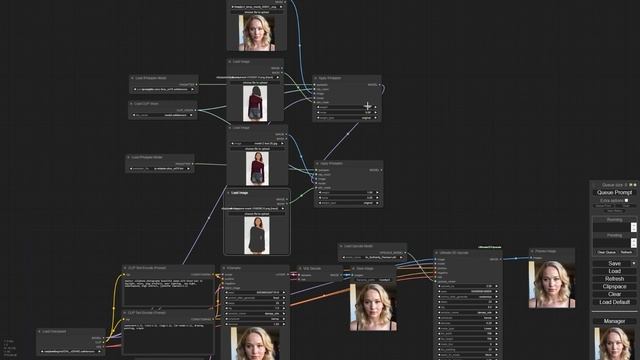Open the scheduler combo in KSampler
The image size is (640, 360).
pos(256,319)
